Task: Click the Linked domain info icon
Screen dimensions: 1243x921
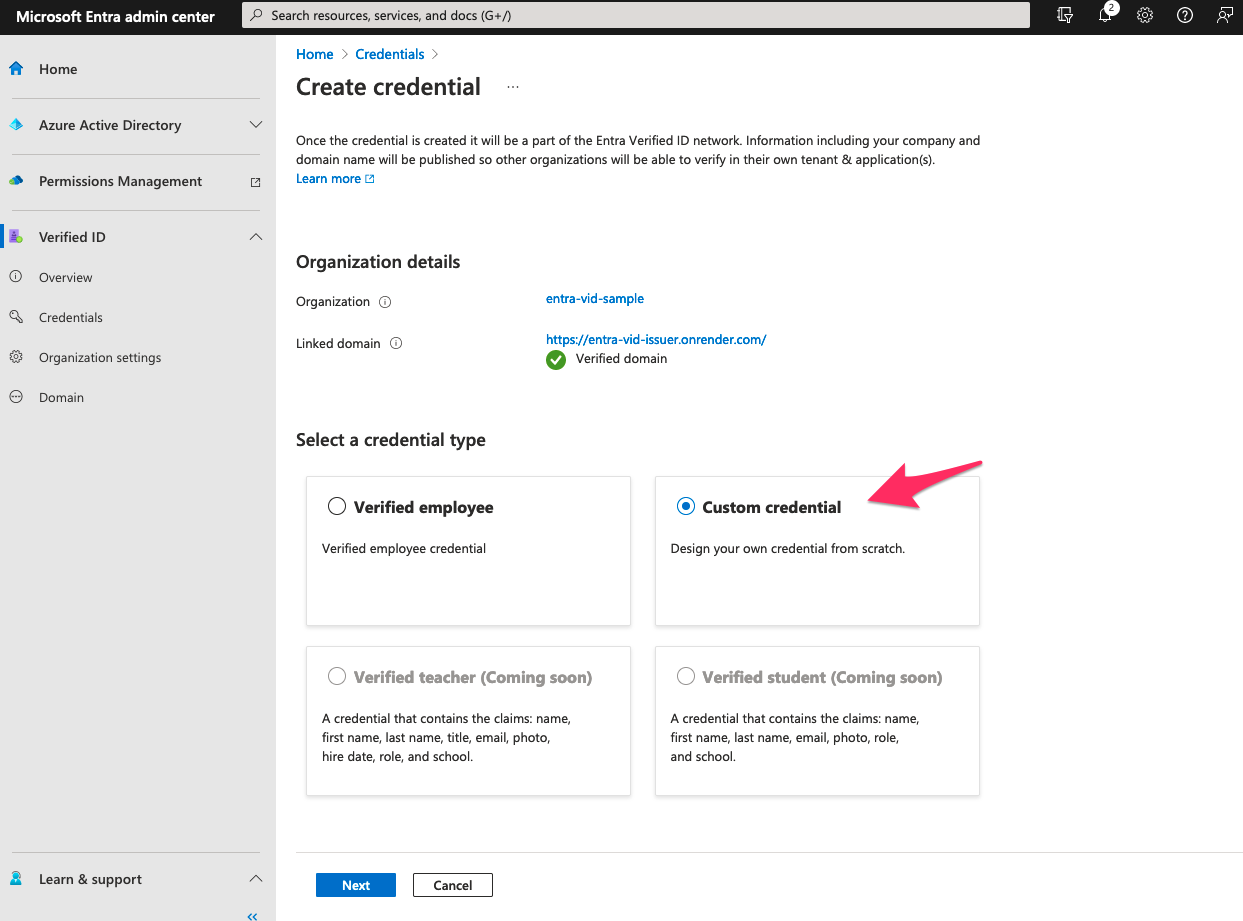Action: click(396, 344)
